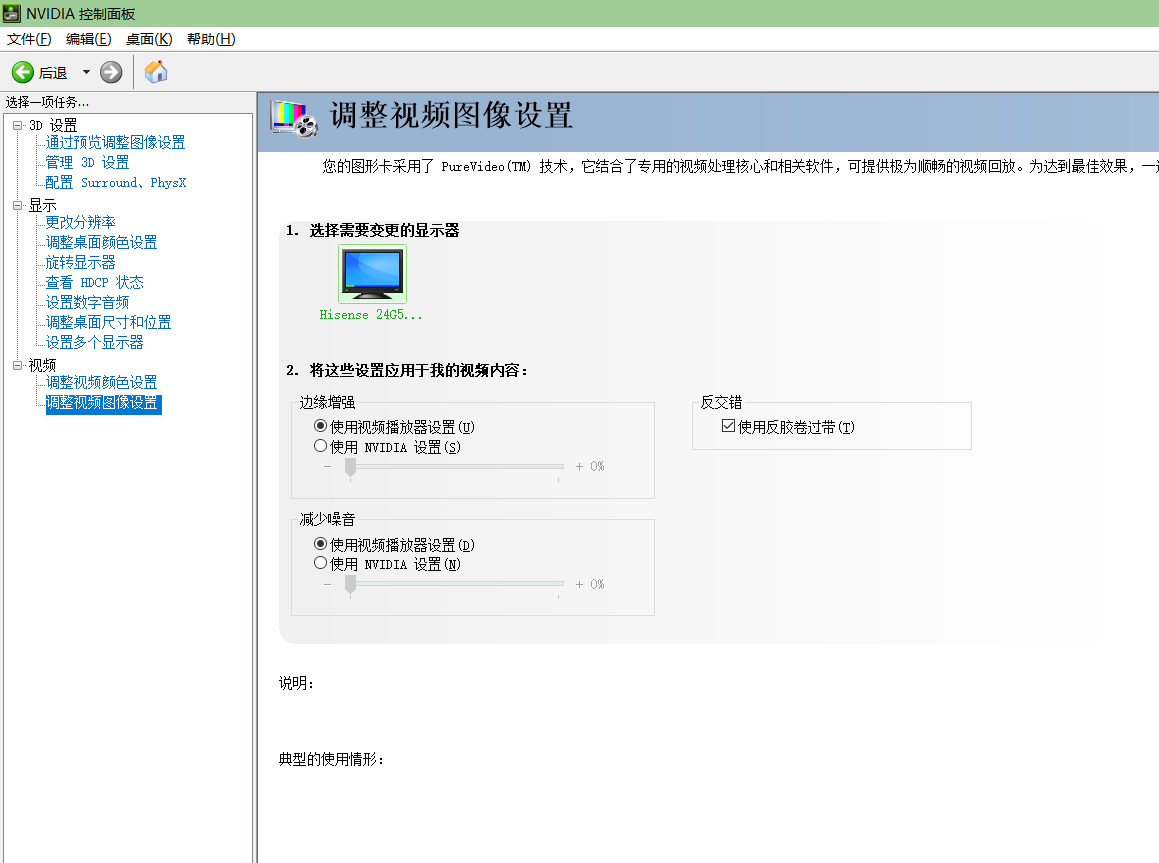Click the Forward navigation arrow icon
This screenshot has width=1159, height=863.
pyautogui.click(x=110, y=71)
